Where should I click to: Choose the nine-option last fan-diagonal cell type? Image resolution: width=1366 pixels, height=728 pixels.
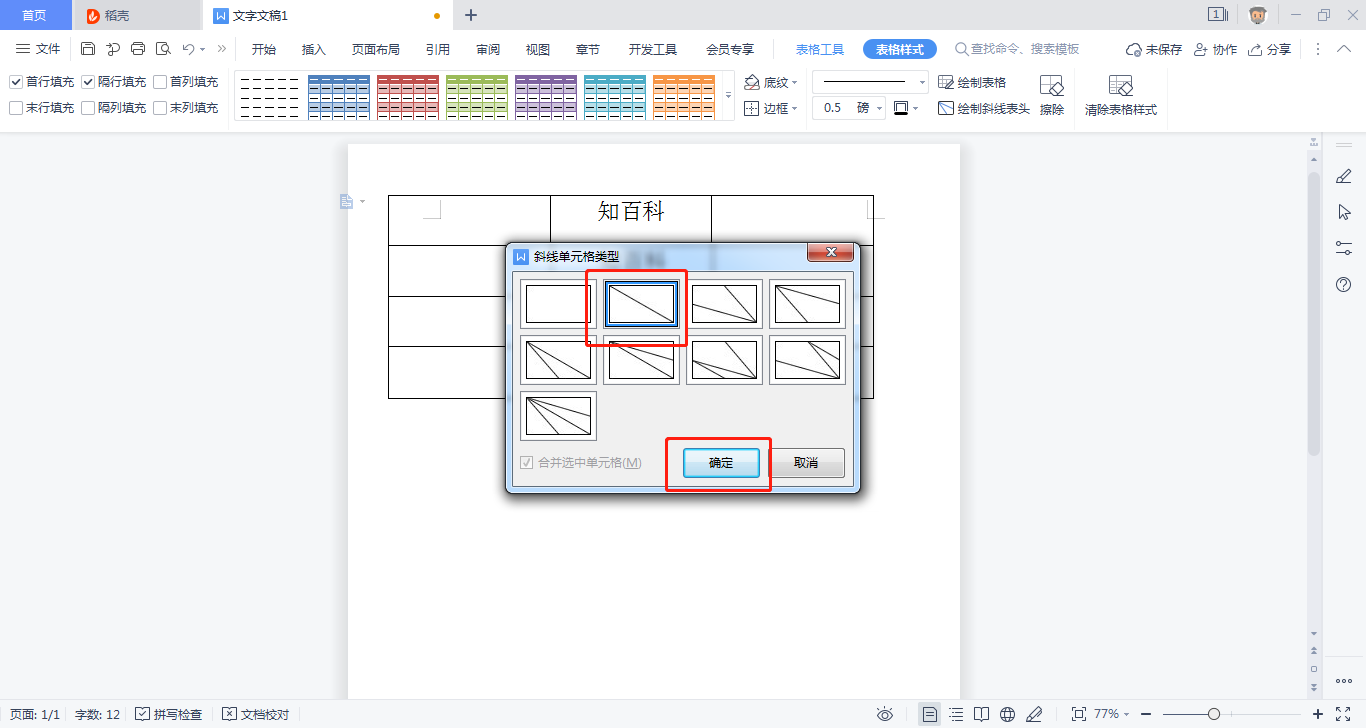[558, 416]
